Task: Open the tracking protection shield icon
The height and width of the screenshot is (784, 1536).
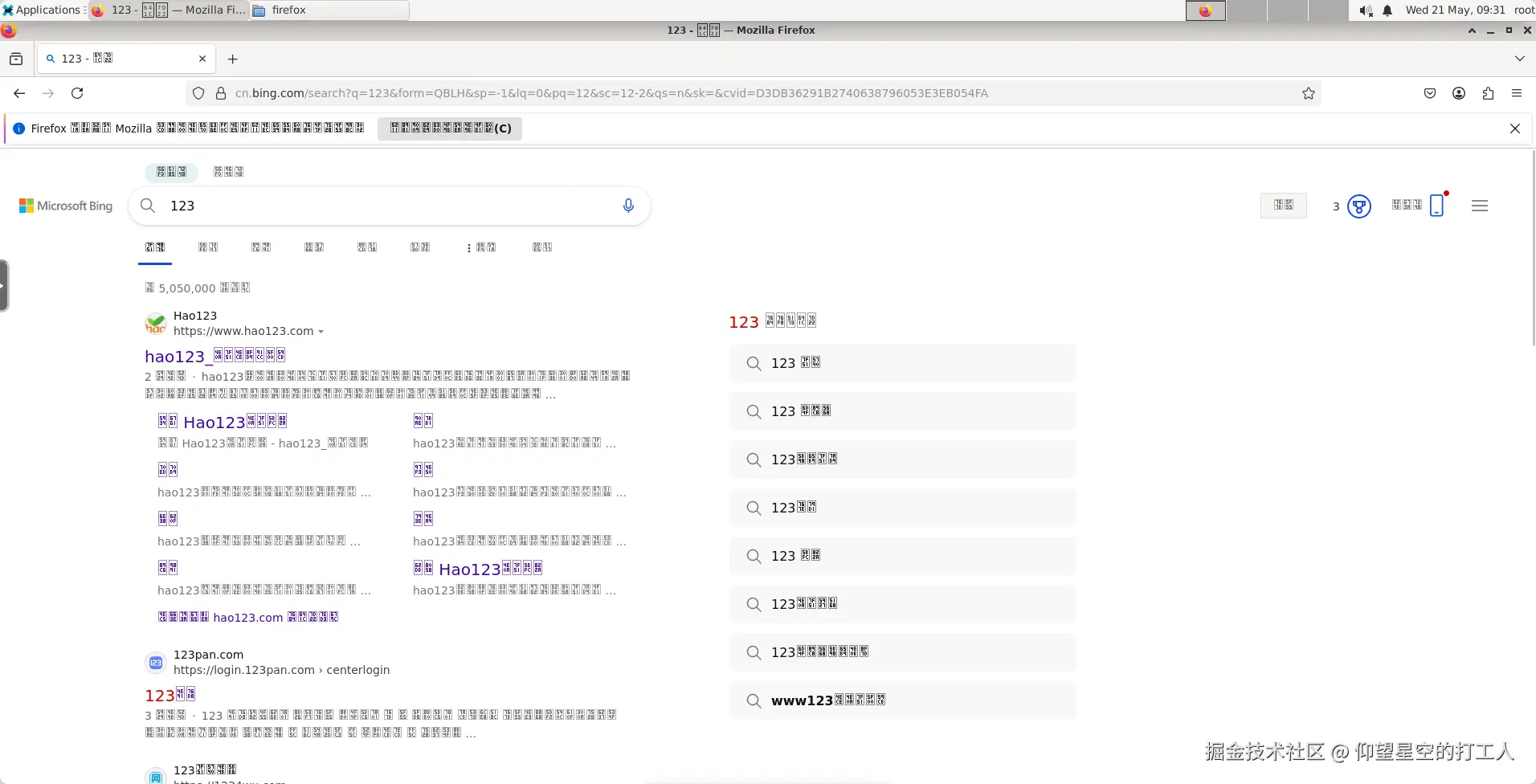Action: pos(198,93)
